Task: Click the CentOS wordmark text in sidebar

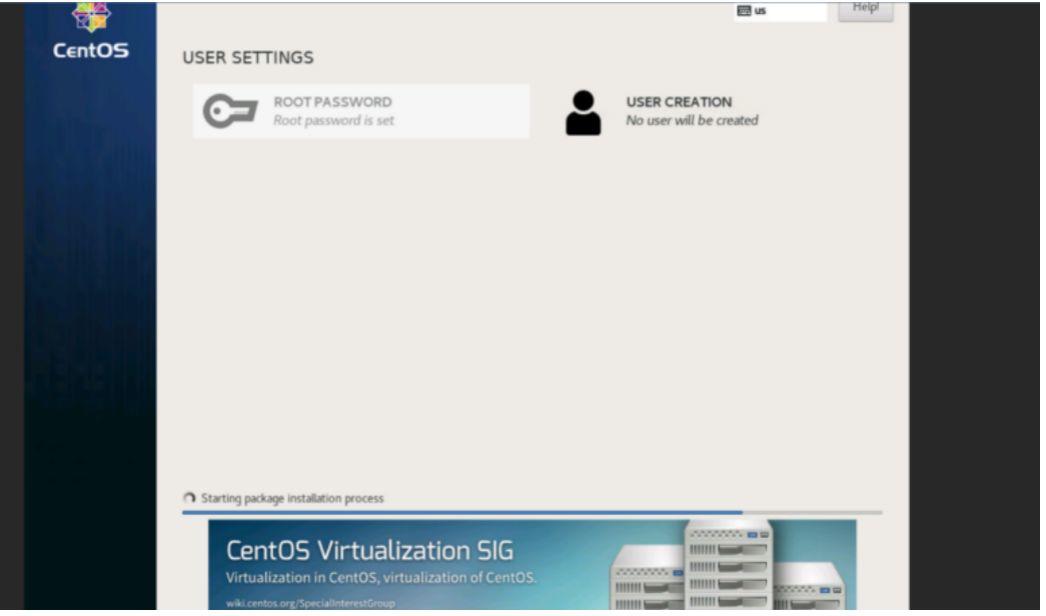Action: point(90,50)
